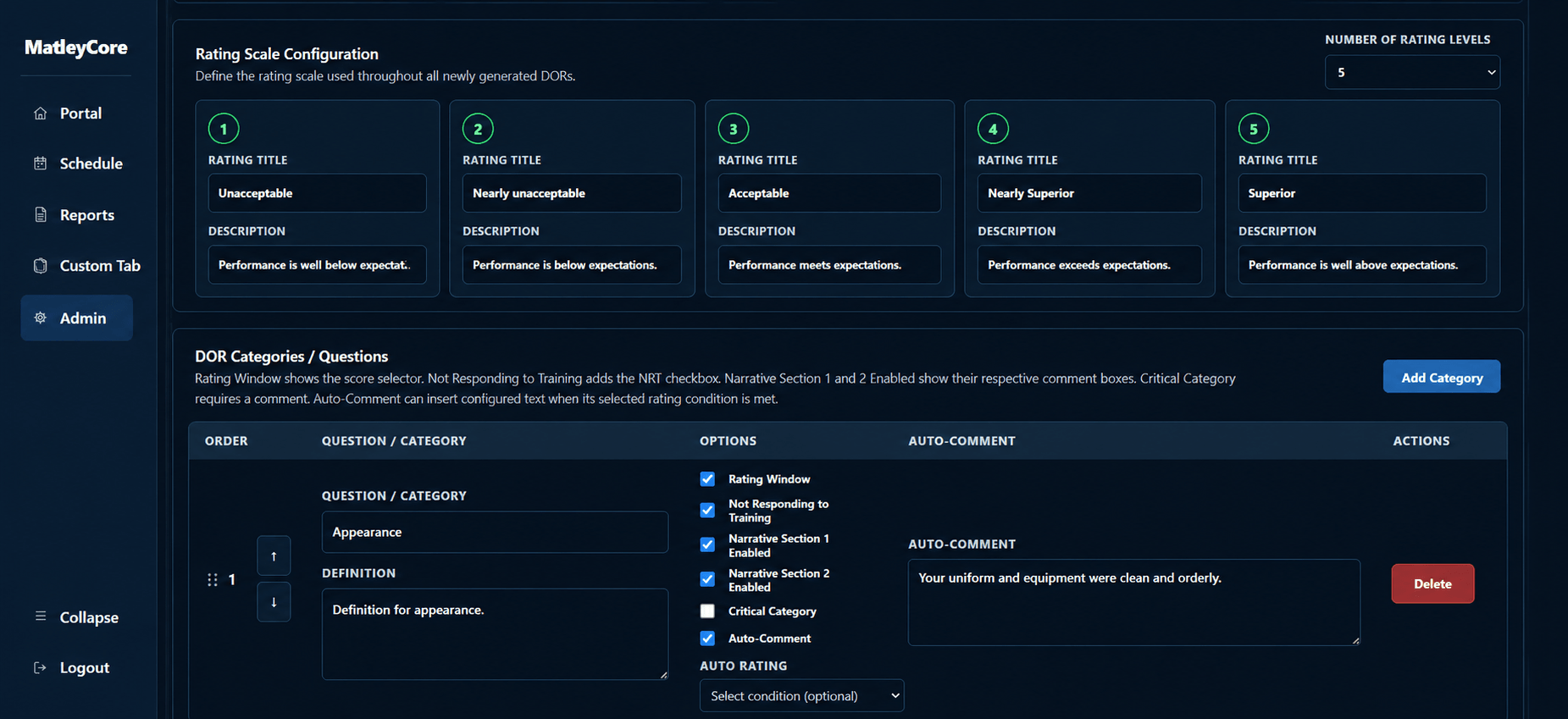Click rating level circle number 2
Viewport: 1568px width, 719px height.
478,129
